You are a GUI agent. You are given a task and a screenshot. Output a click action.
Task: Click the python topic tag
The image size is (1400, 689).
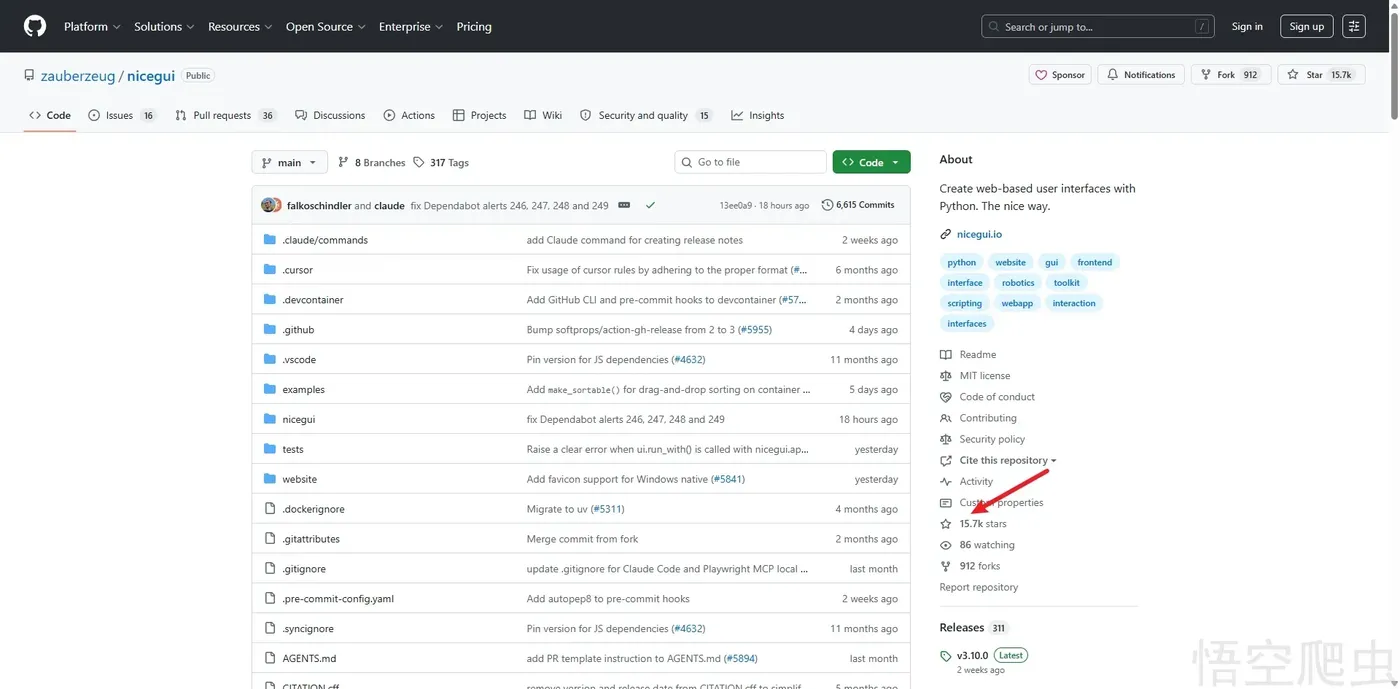point(962,263)
